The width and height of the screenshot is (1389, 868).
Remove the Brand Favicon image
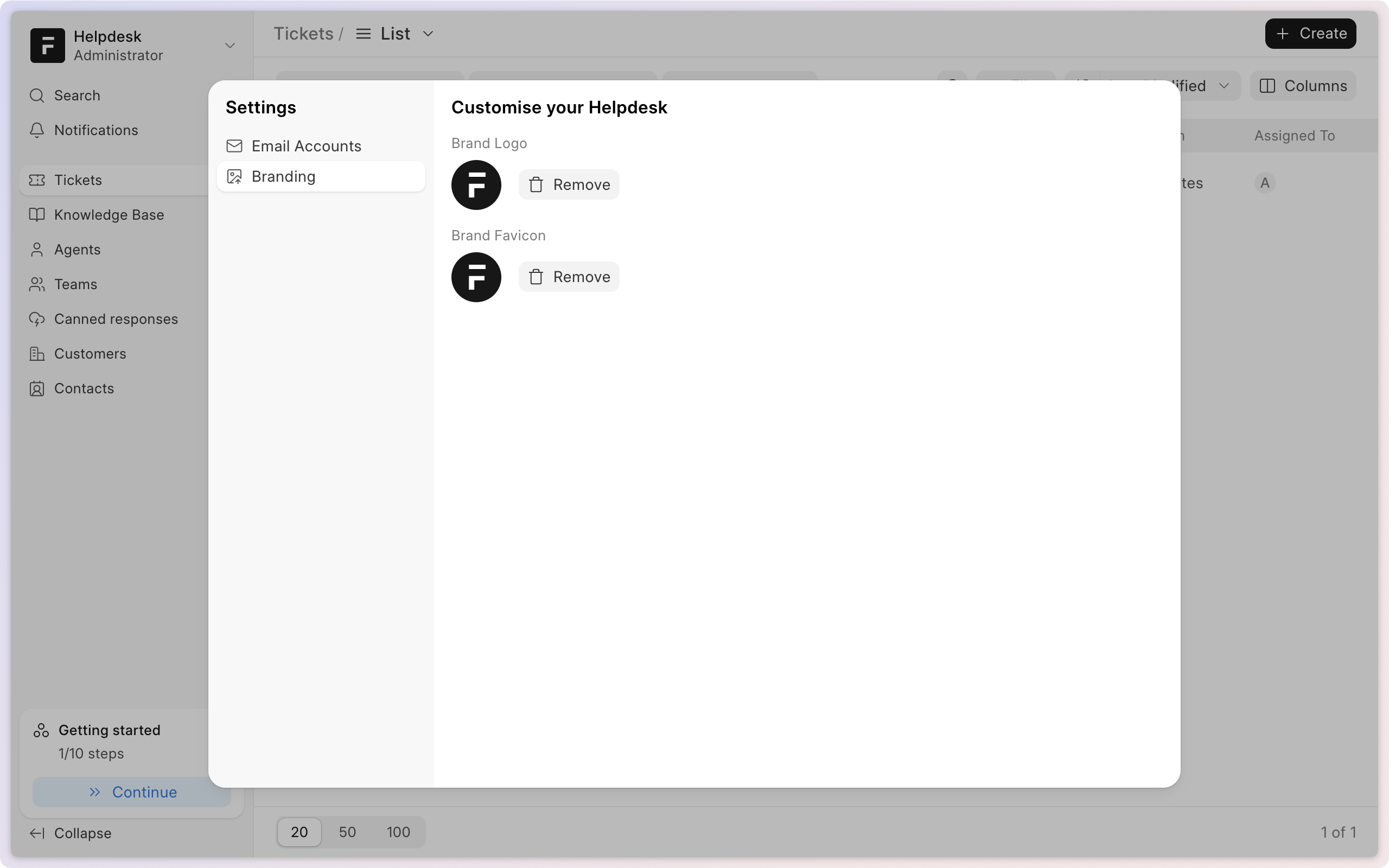569,277
